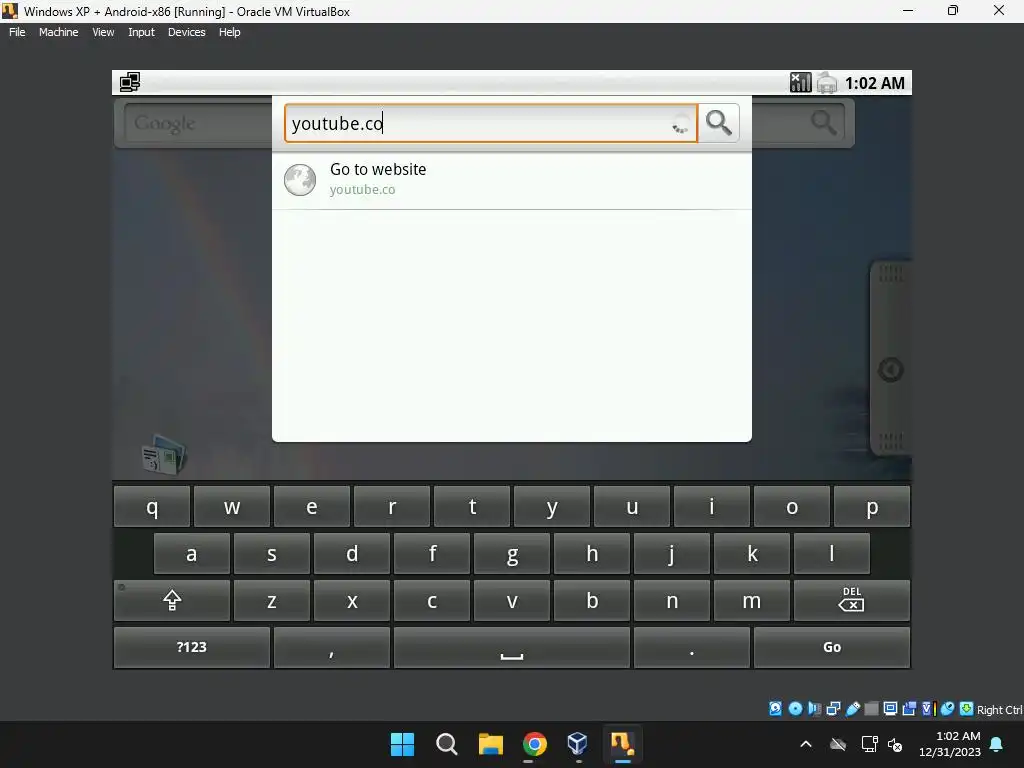Tap the Android network notification icon
Screen dimensions: 1024x768
(130, 82)
